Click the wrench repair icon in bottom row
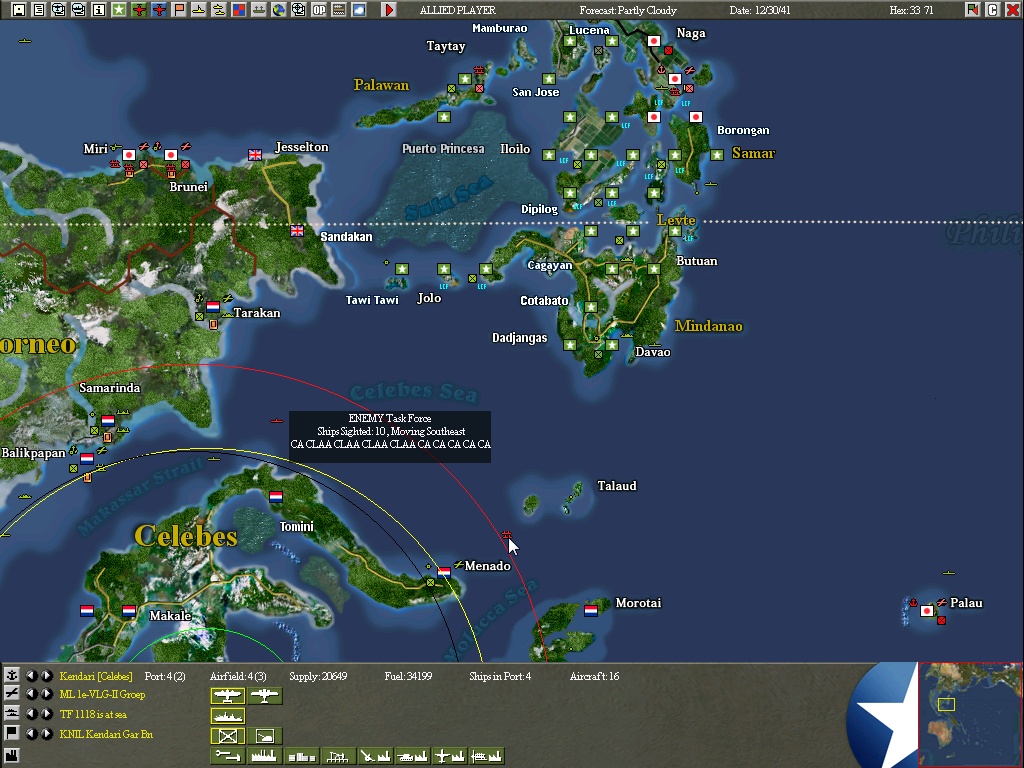This screenshot has height=768, width=1024. [228, 756]
